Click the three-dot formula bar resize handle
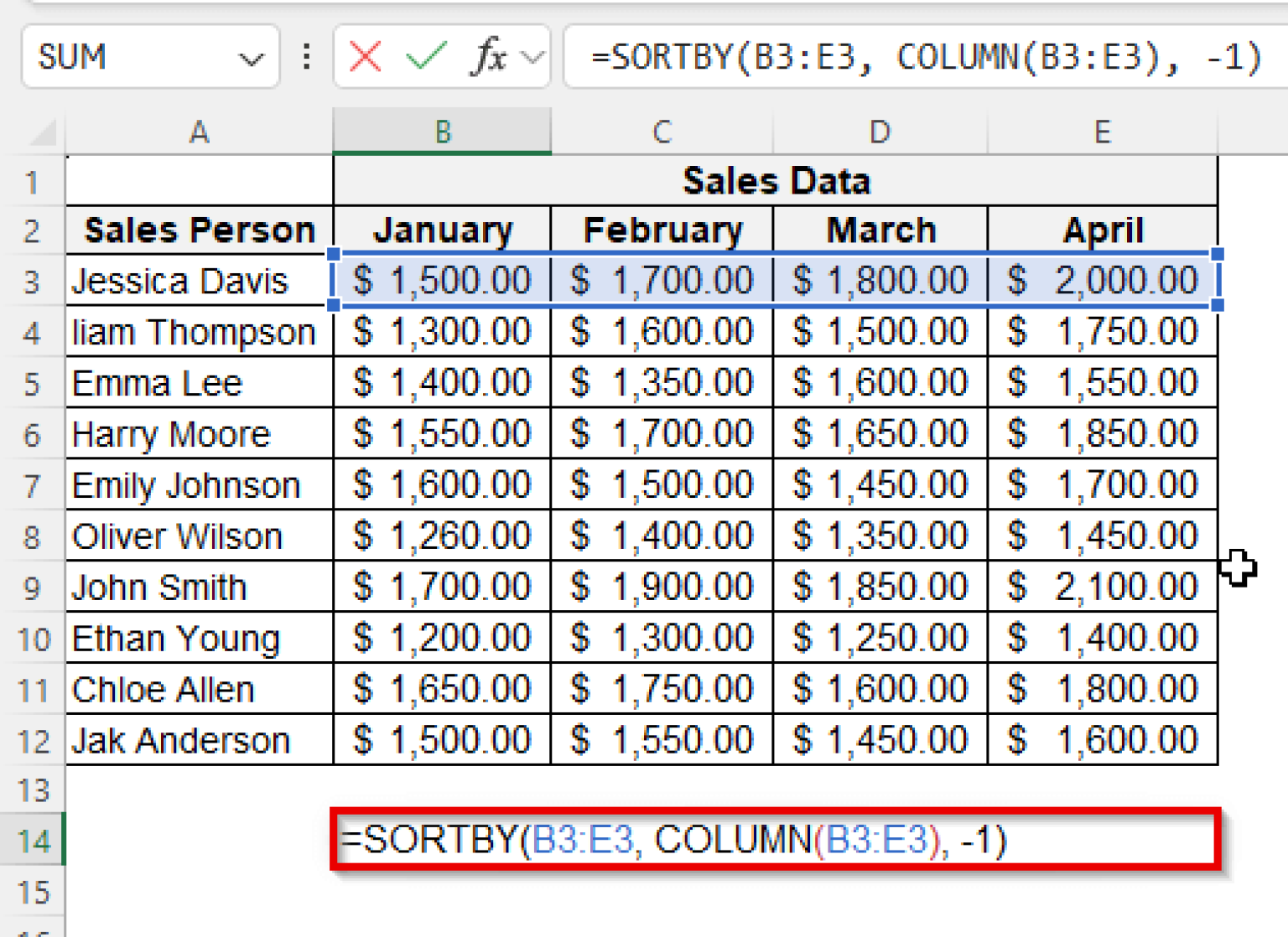Screen dimensions: 1288x937 [x=307, y=57]
